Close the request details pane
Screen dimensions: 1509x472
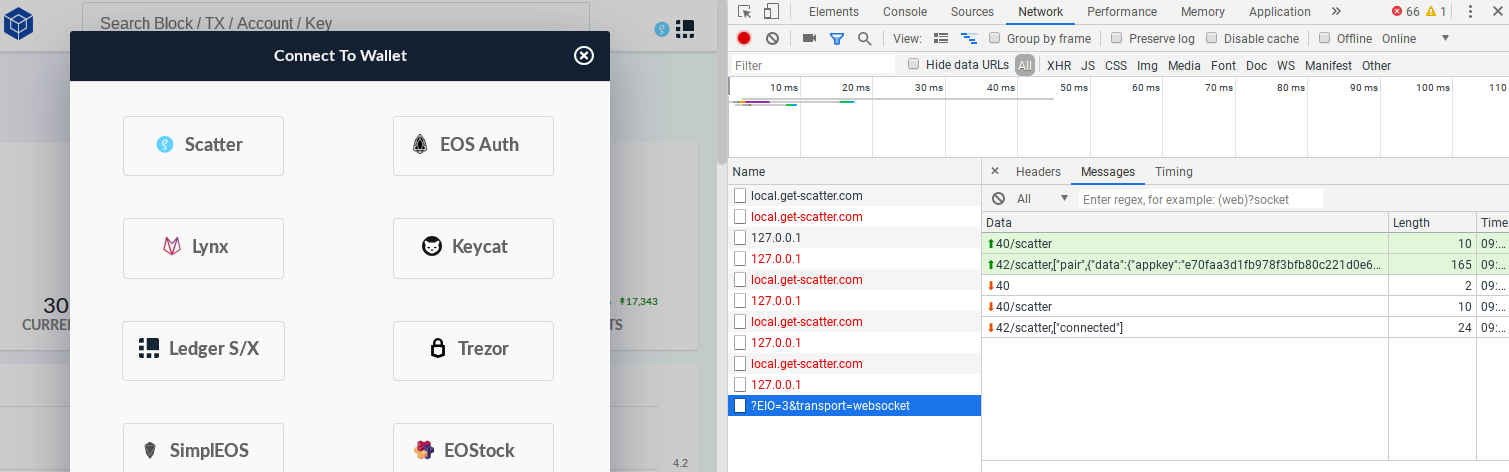click(x=995, y=172)
